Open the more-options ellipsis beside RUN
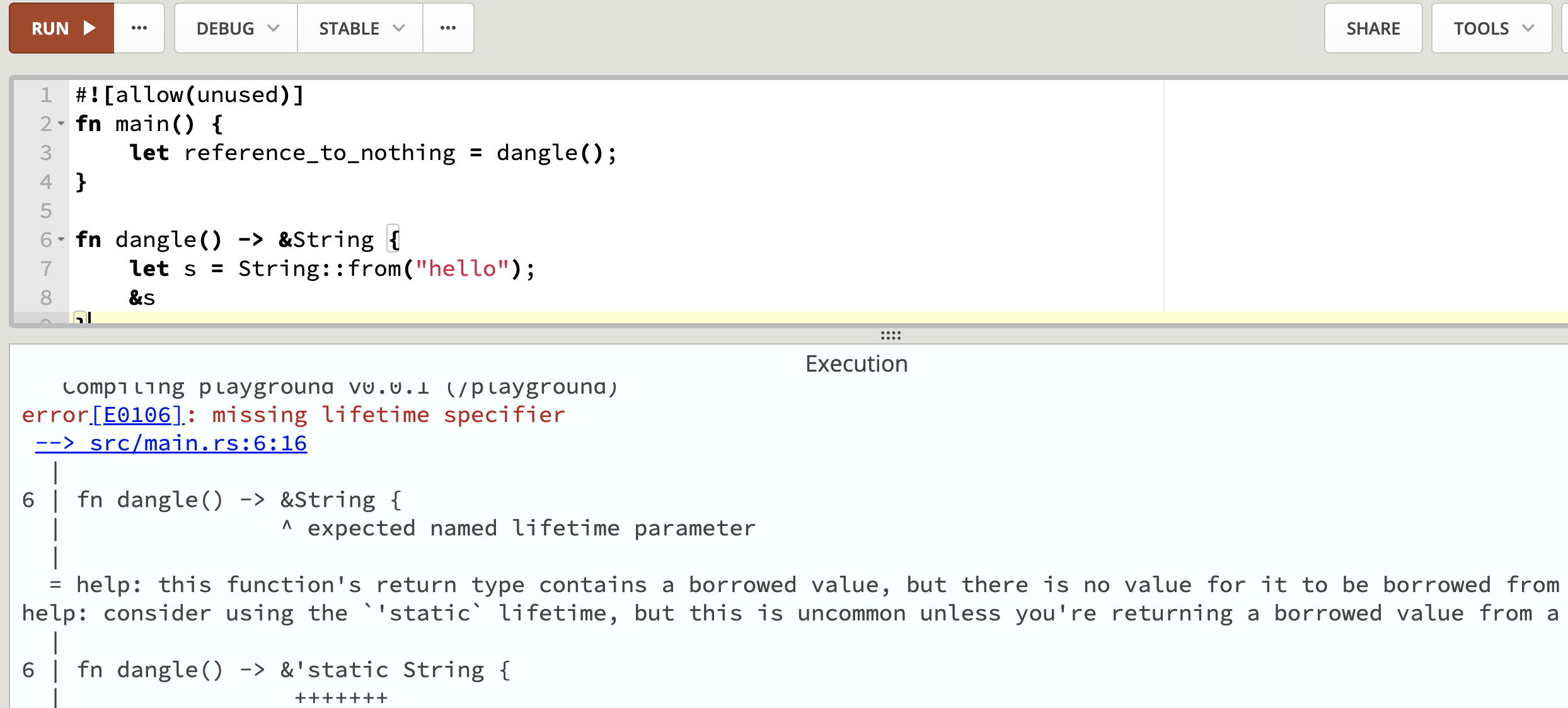 [139, 28]
